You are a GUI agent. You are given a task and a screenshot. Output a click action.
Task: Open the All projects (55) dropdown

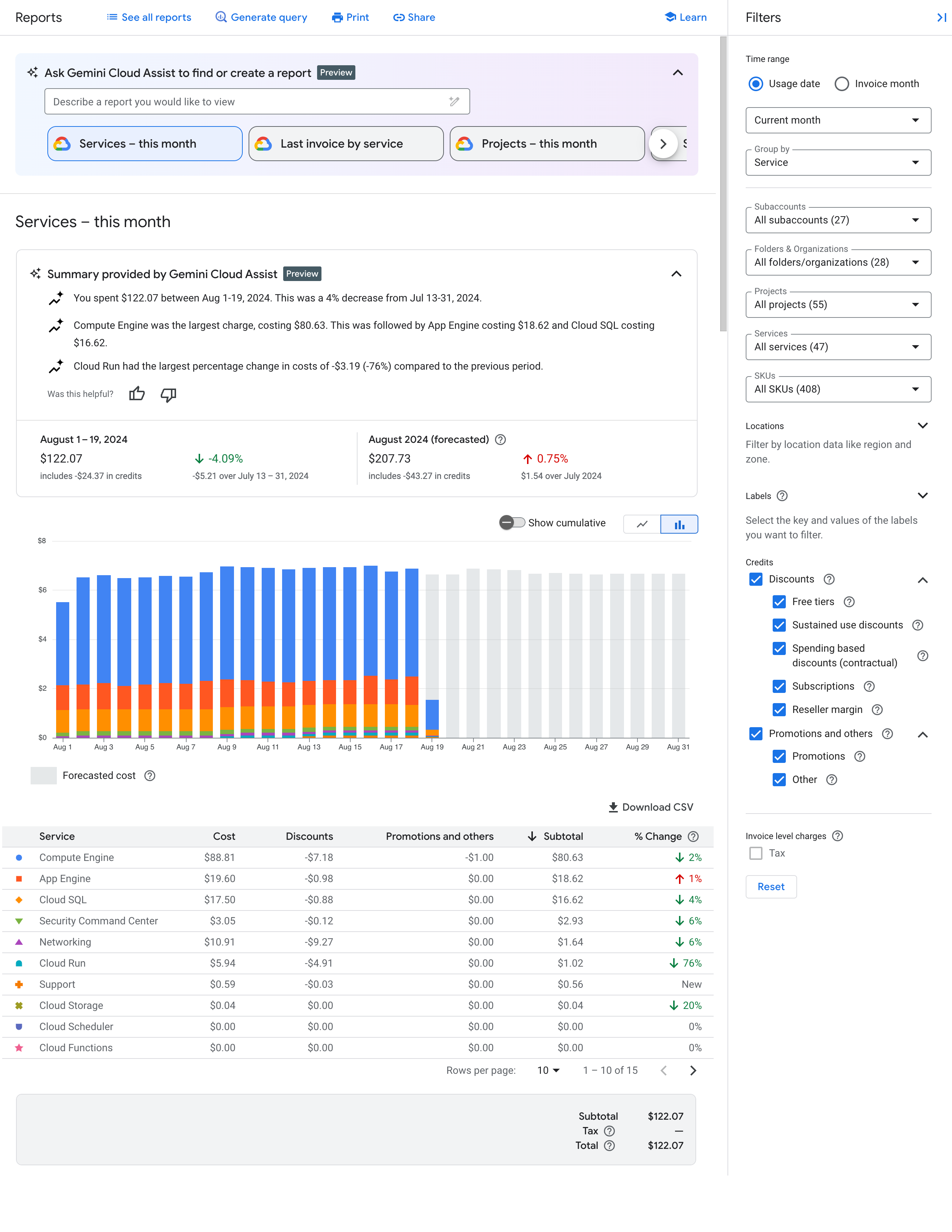[838, 304]
